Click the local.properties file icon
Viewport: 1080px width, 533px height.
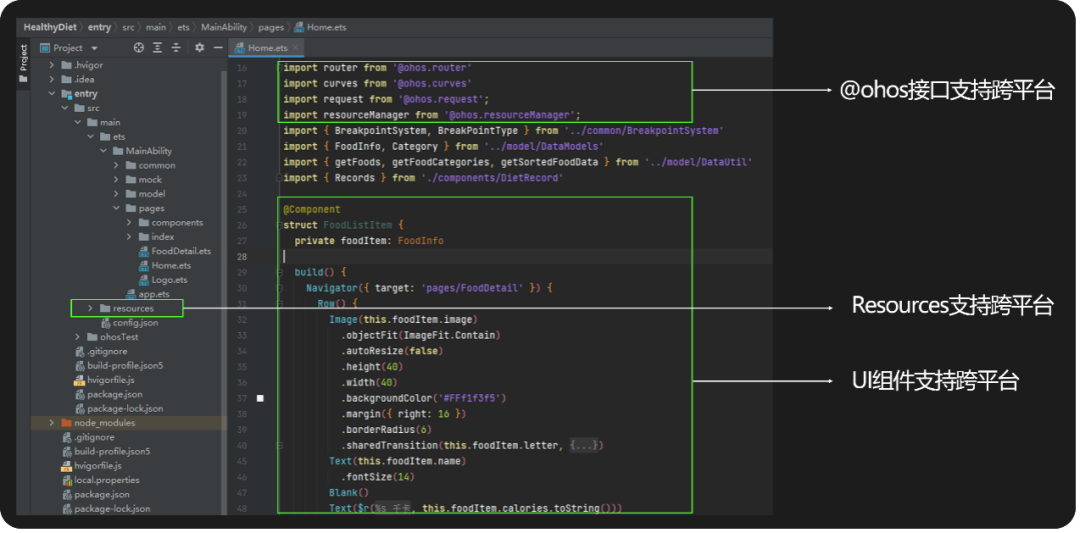coord(68,480)
